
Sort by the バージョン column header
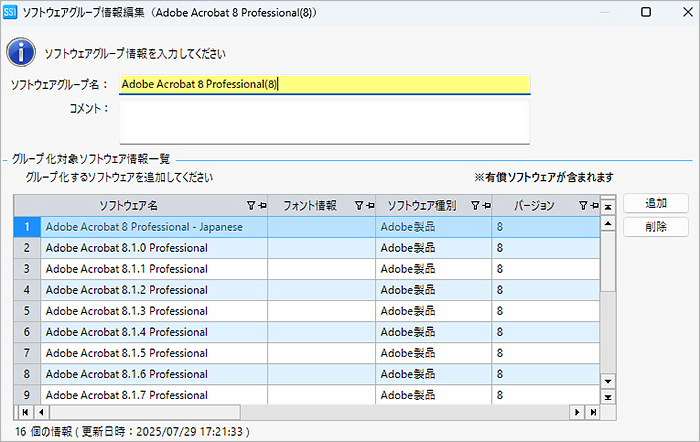(534, 205)
